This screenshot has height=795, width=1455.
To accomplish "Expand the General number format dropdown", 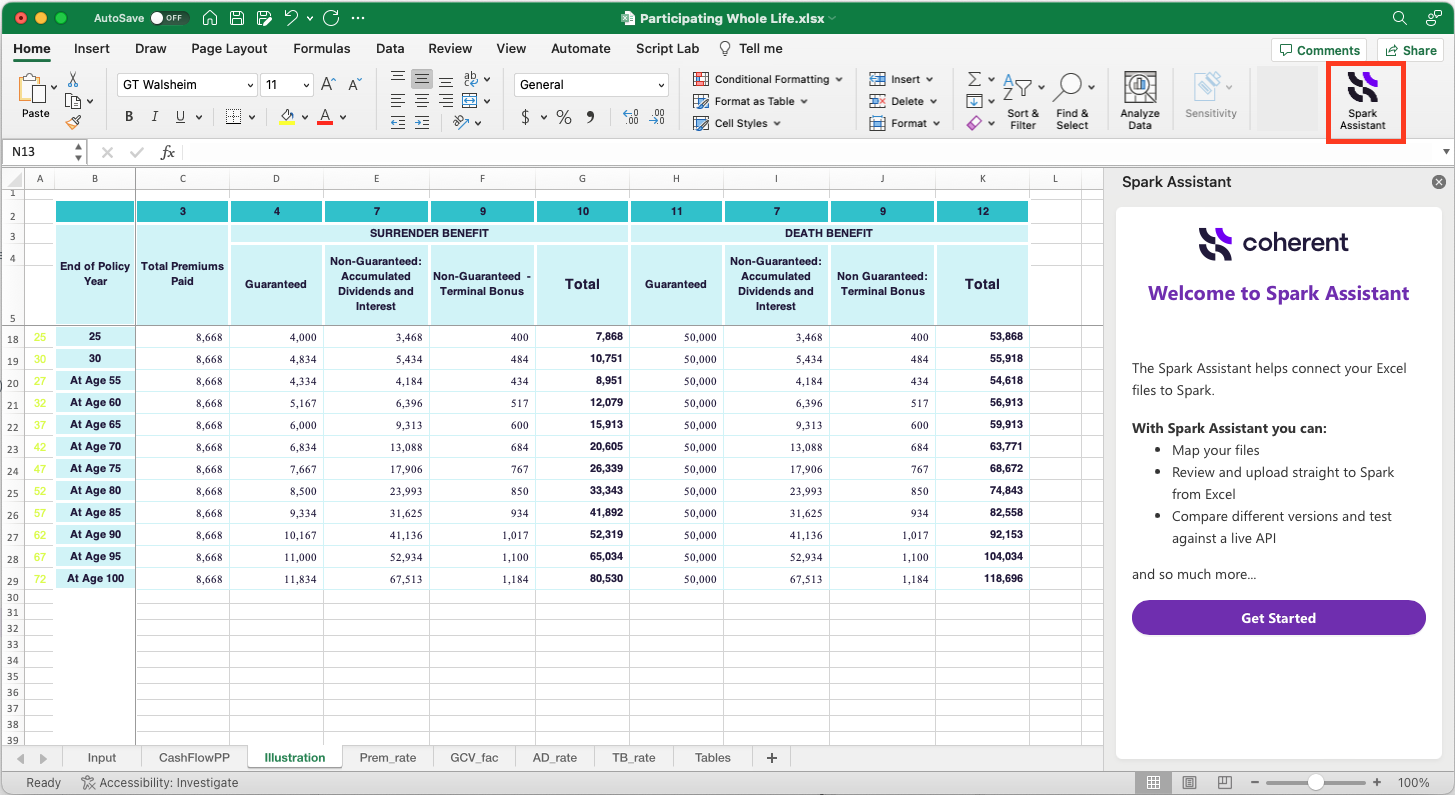I will [661, 85].
